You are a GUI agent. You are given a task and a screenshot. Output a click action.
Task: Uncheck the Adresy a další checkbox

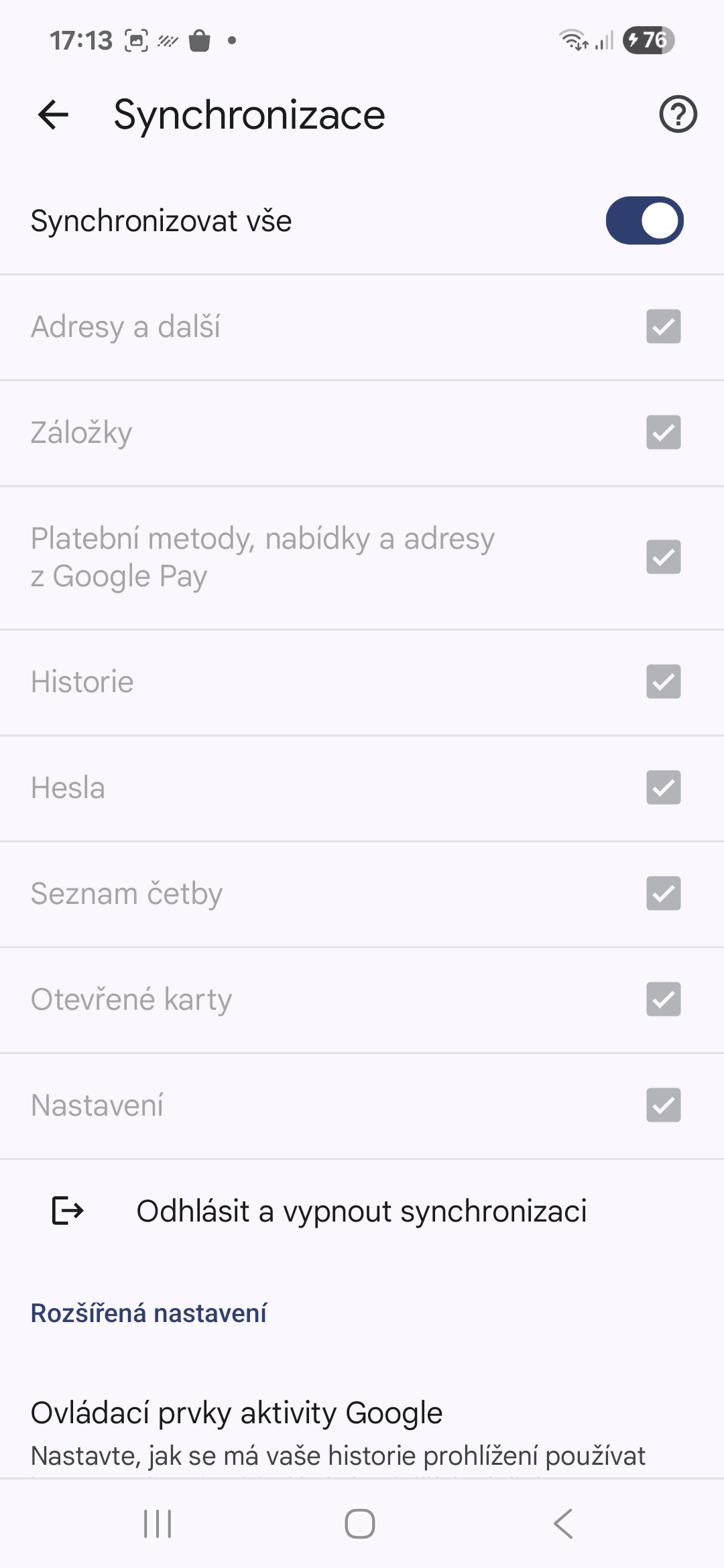pyautogui.click(x=663, y=326)
